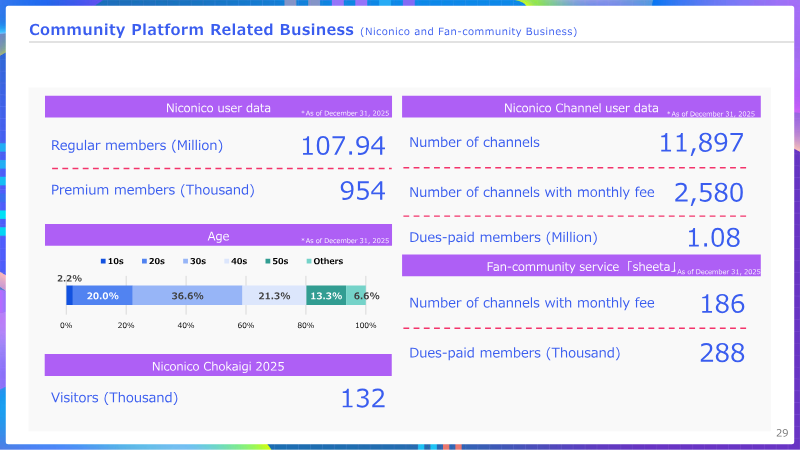The width and height of the screenshot is (800, 450).
Task: Select the 36.6% bar segment
Action: click(x=187, y=295)
